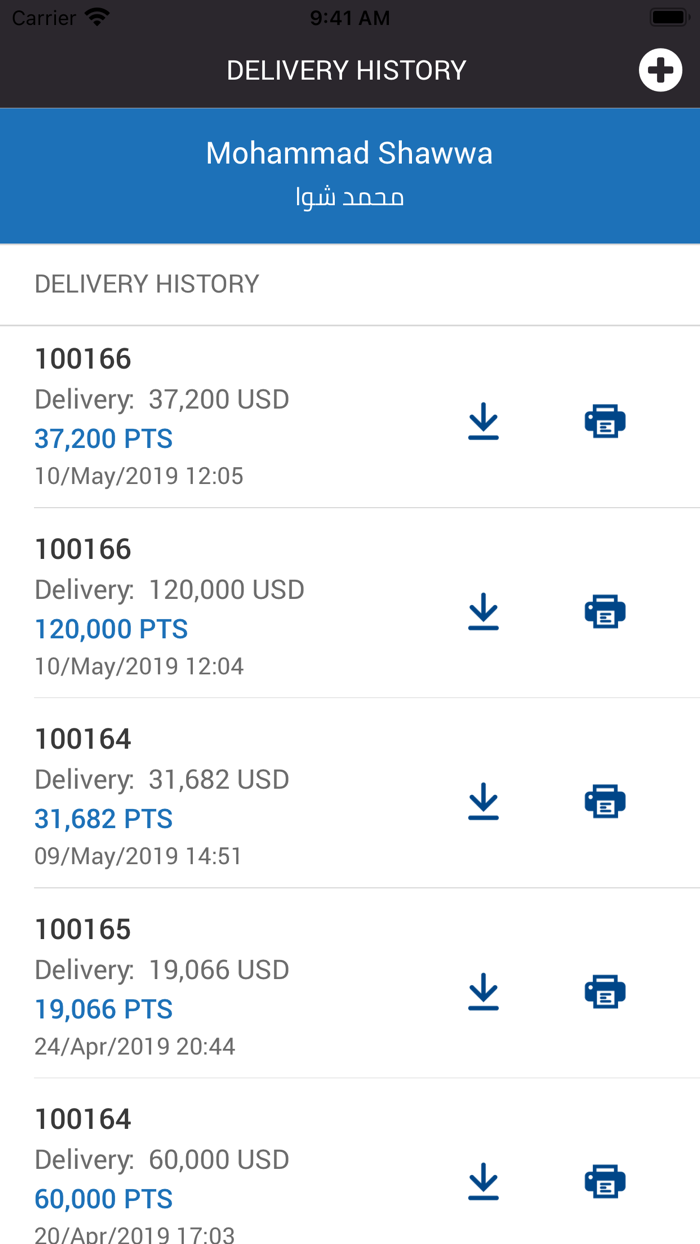
Task: Tap the plus icon to add delivery
Action: click(x=660, y=71)
